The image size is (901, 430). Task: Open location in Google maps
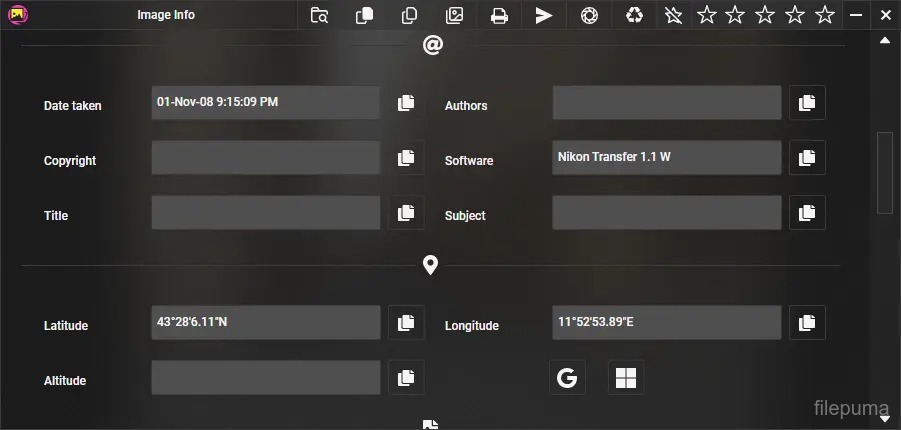[x=567, y=377]
